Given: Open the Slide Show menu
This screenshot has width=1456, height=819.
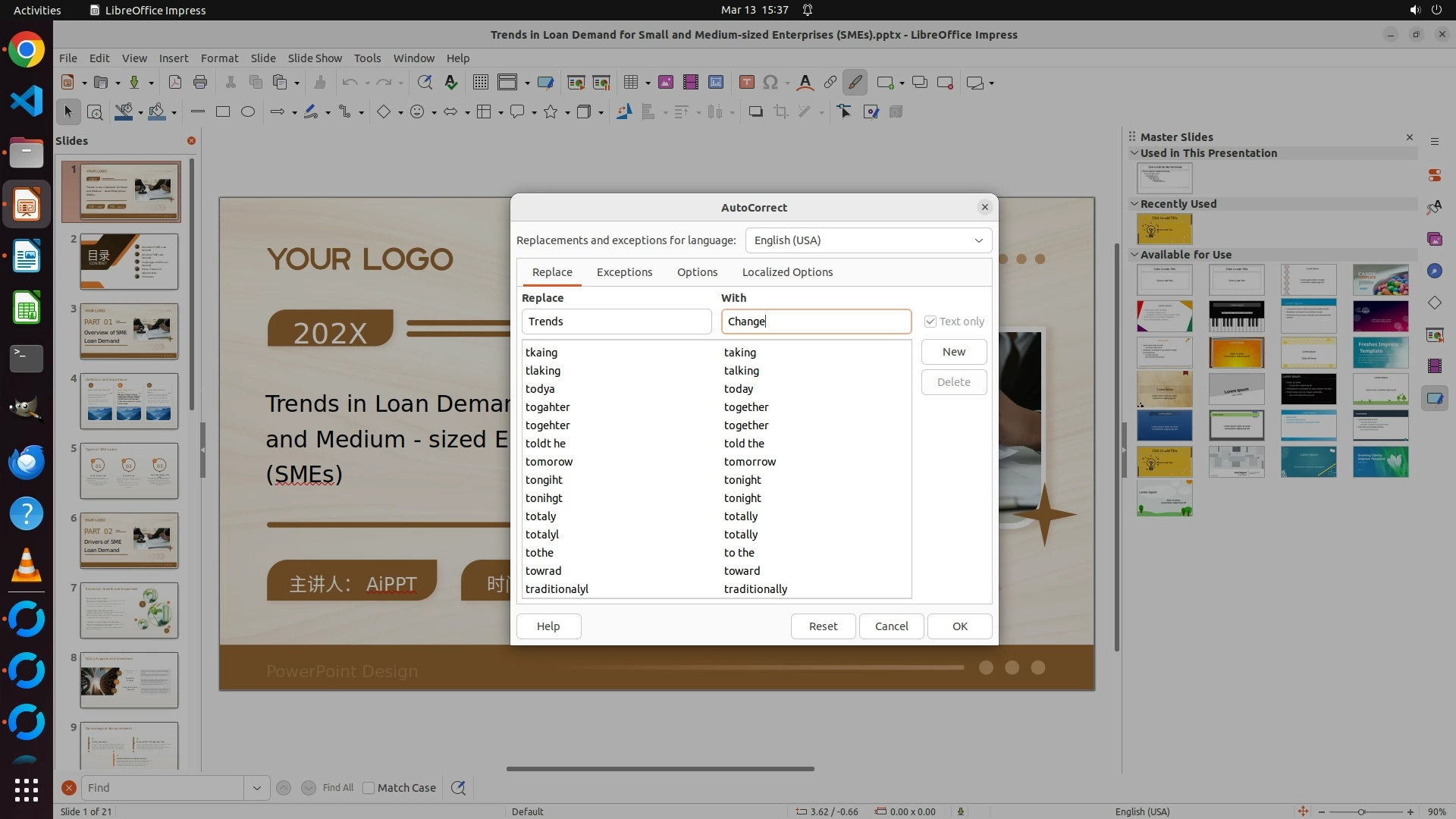Looking at the screenshot, I should [x=315, y=58].
